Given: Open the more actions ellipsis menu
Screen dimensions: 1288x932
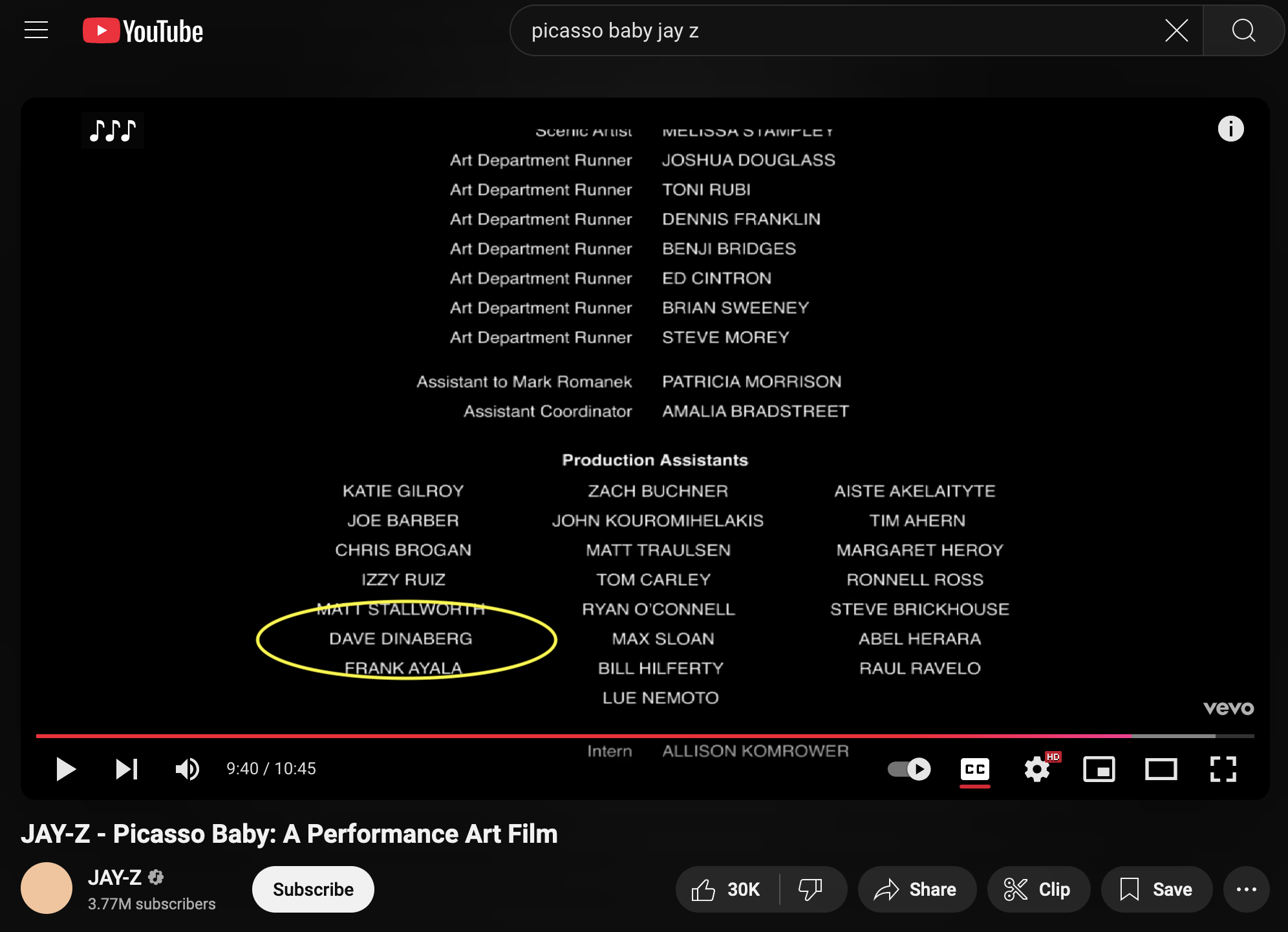Looking at the screenshot, I should (x=1246, y=889).
